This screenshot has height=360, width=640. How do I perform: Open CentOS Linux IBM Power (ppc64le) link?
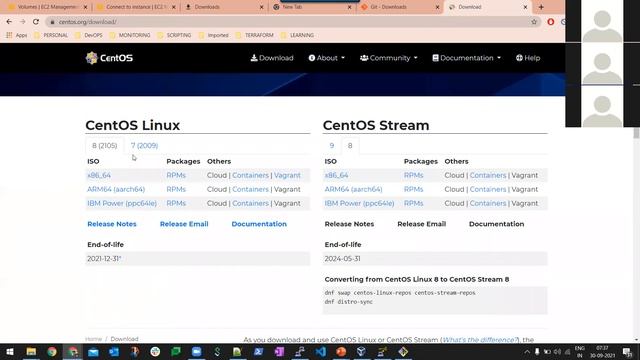tap(122, 203)
